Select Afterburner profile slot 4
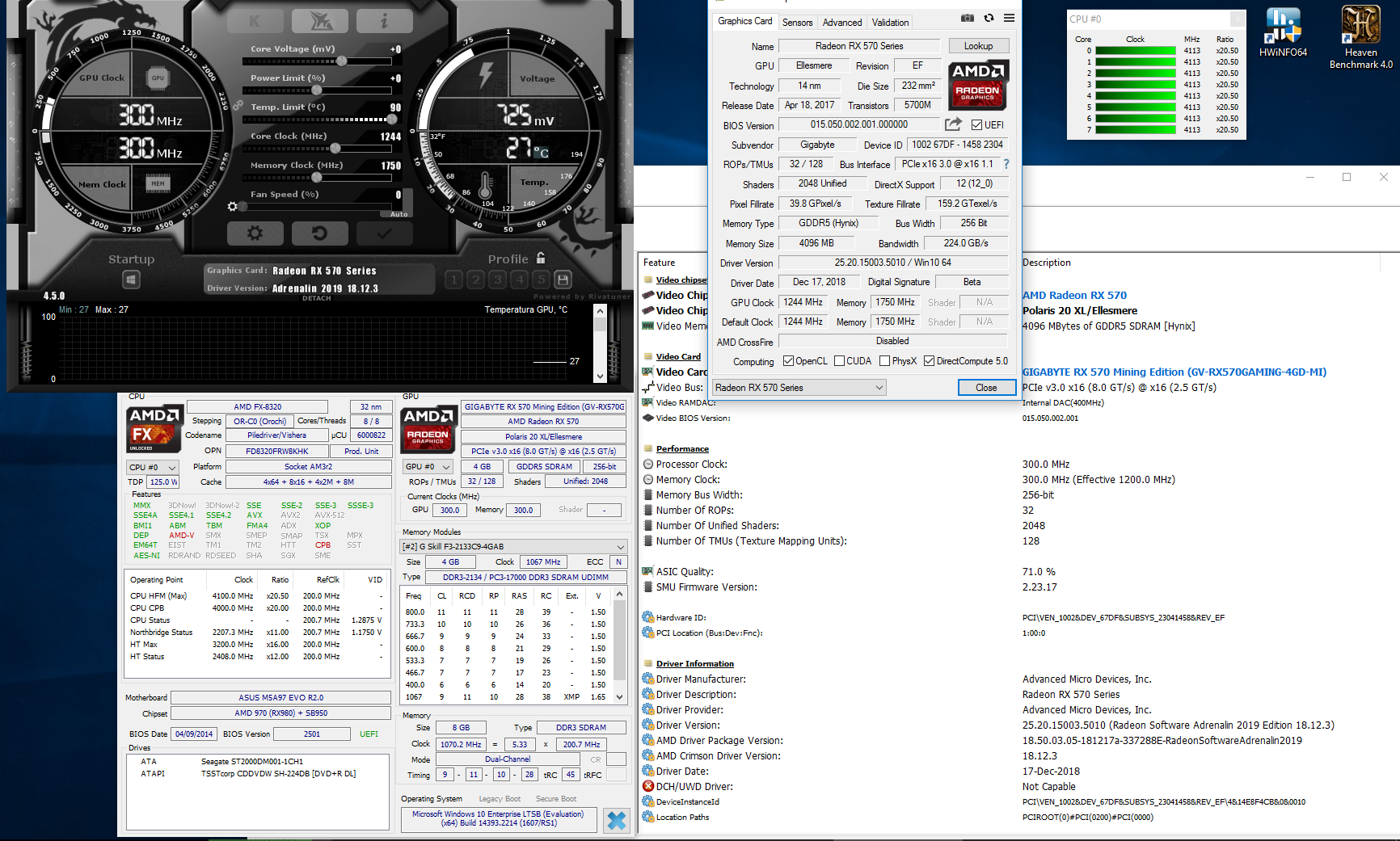Screen dimensions: 1400x841 coord(520,280)
